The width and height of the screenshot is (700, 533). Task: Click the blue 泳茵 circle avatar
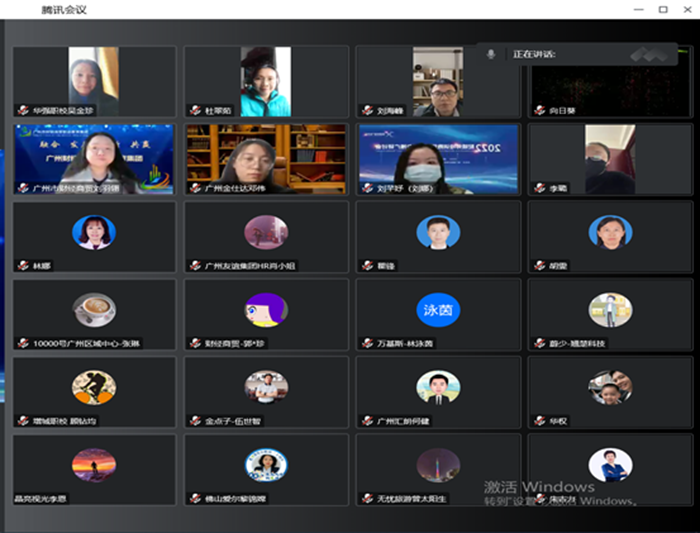[438, 310]
